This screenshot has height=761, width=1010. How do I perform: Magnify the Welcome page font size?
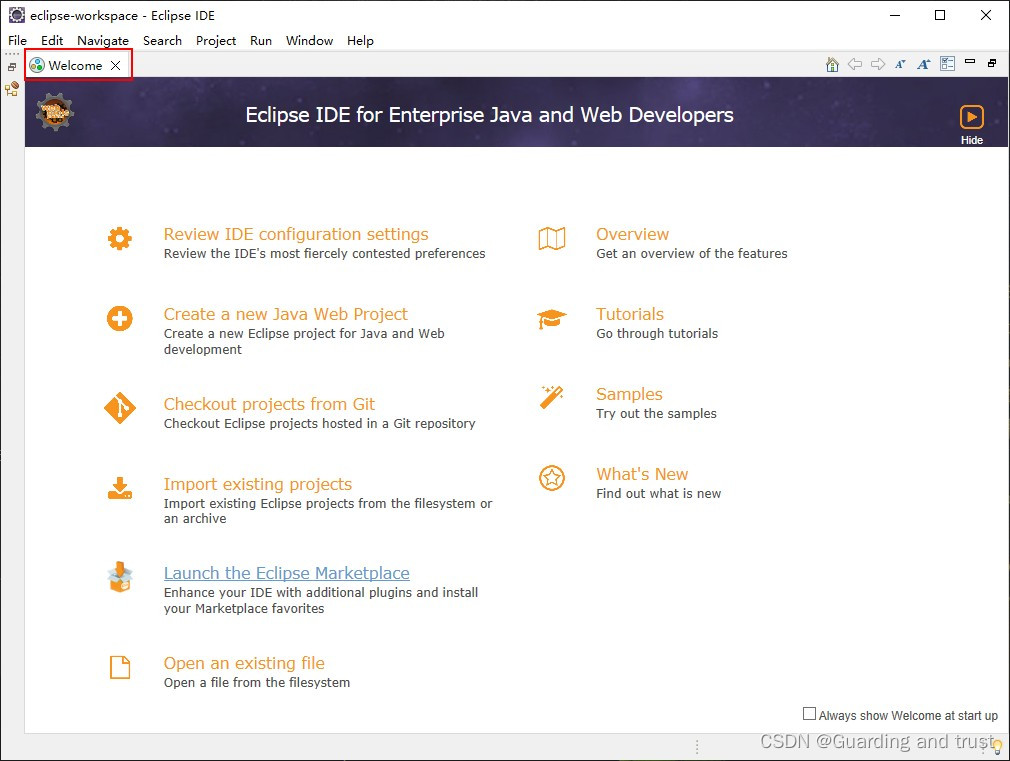924,64
